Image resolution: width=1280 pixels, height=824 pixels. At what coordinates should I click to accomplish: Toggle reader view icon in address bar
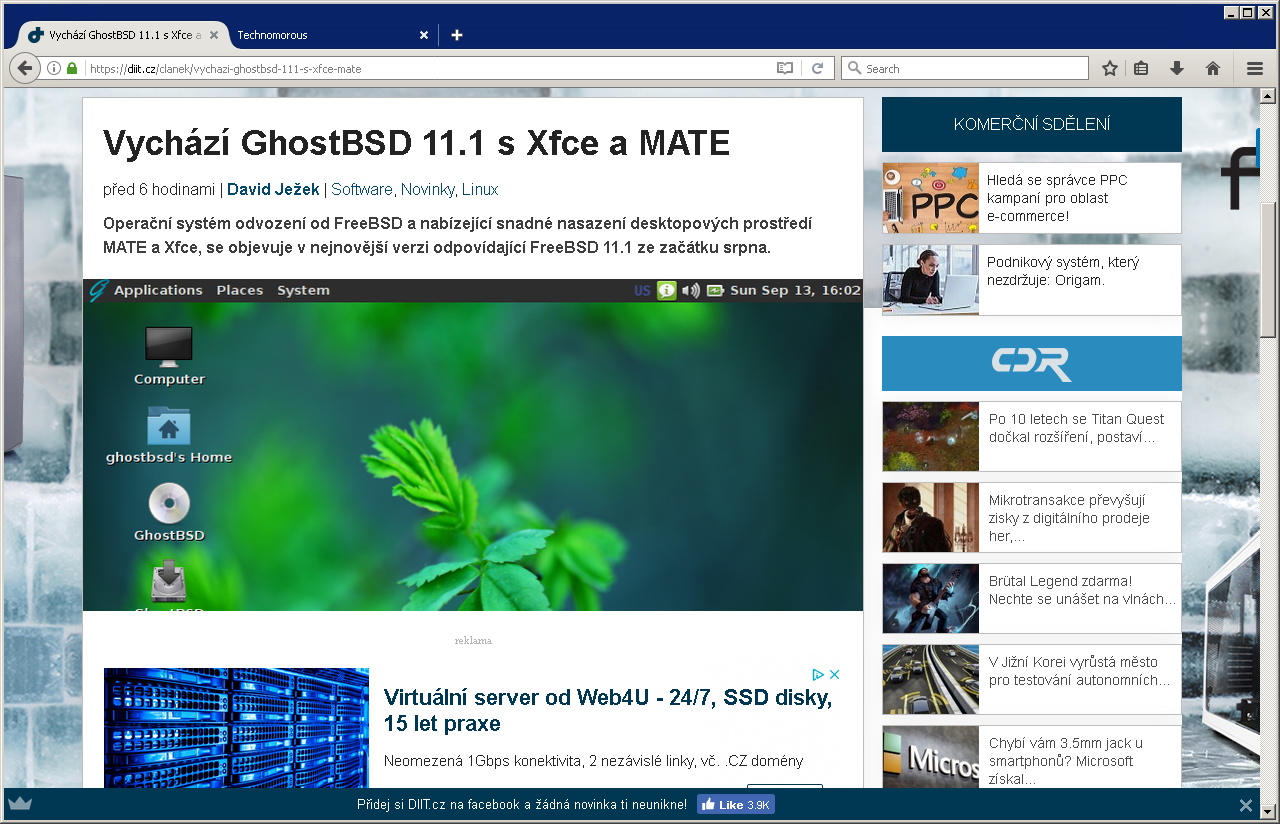[x=785, y=69]
